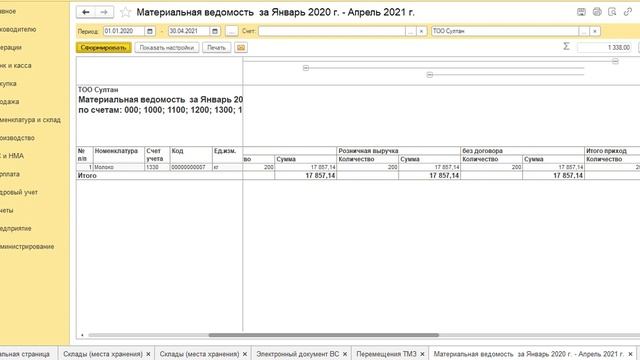Save the report using the diskette icon
Viewport: 640px width, 360px height.
(x=581, y=12)
